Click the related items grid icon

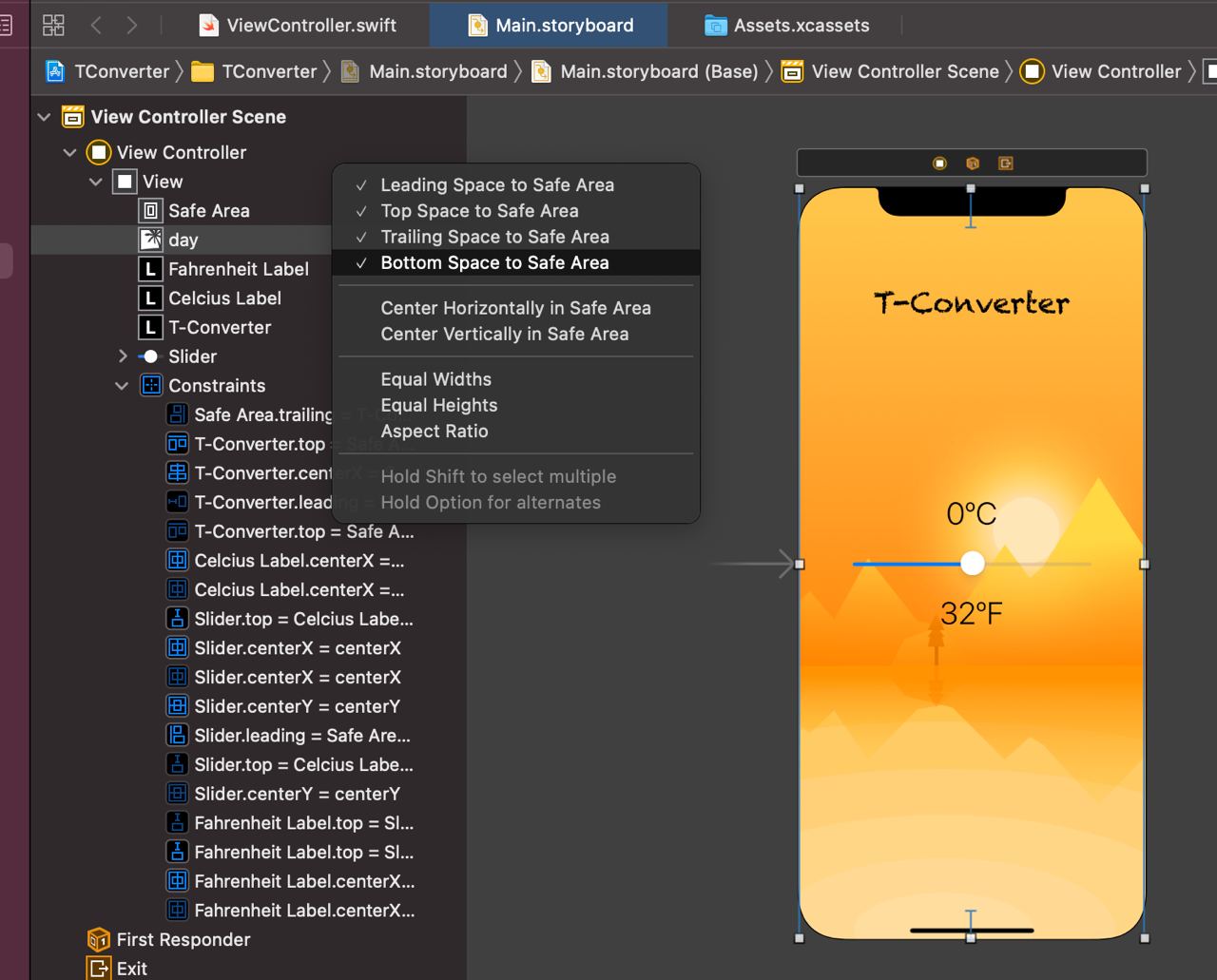[x=54, y=25]
